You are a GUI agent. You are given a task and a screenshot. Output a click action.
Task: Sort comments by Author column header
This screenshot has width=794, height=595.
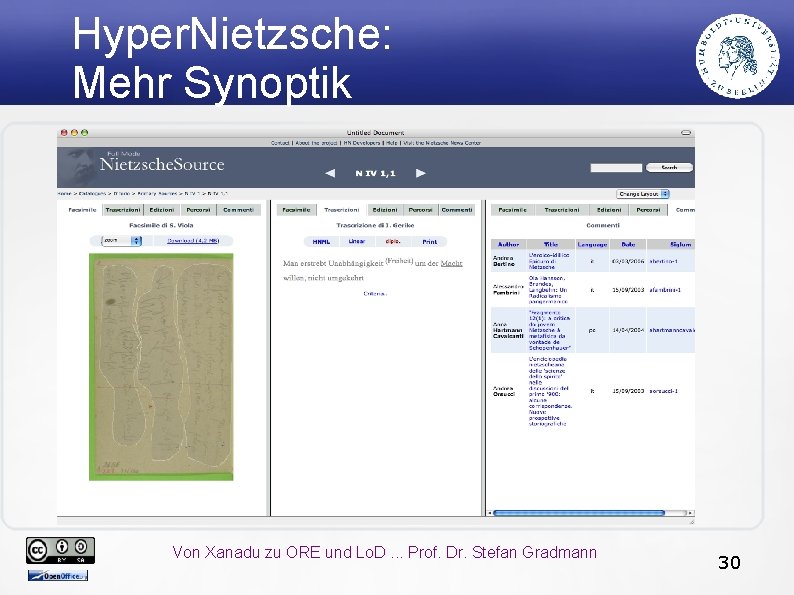coord(508,245)
